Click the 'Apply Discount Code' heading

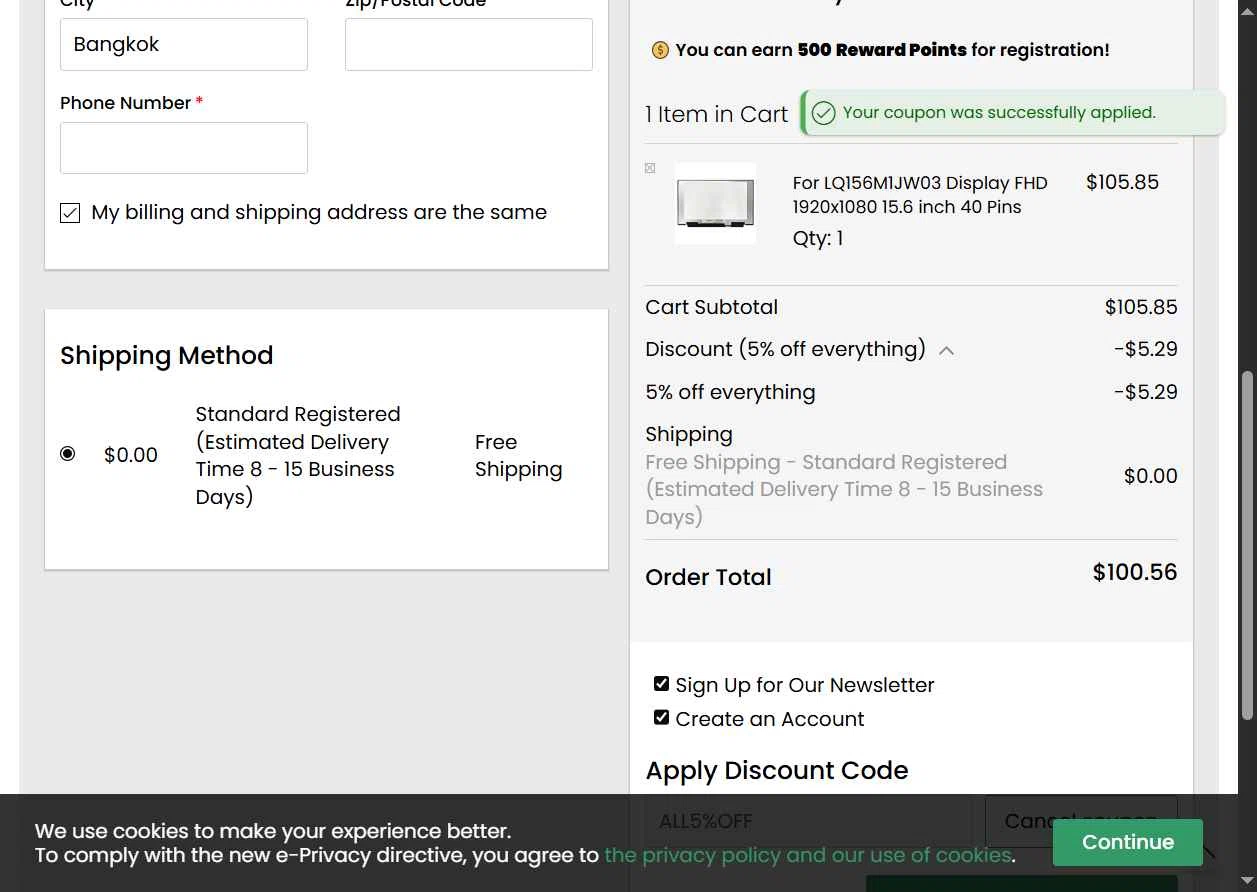tap(777, 770)
